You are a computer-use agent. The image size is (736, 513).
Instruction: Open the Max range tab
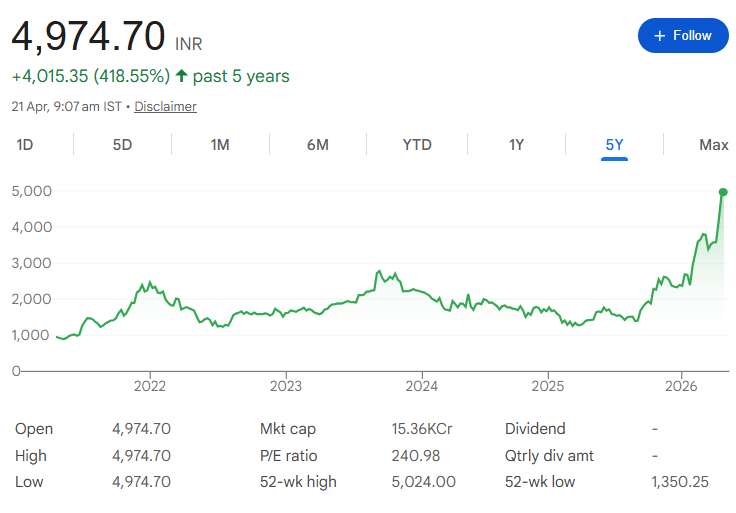pos(713,145)
